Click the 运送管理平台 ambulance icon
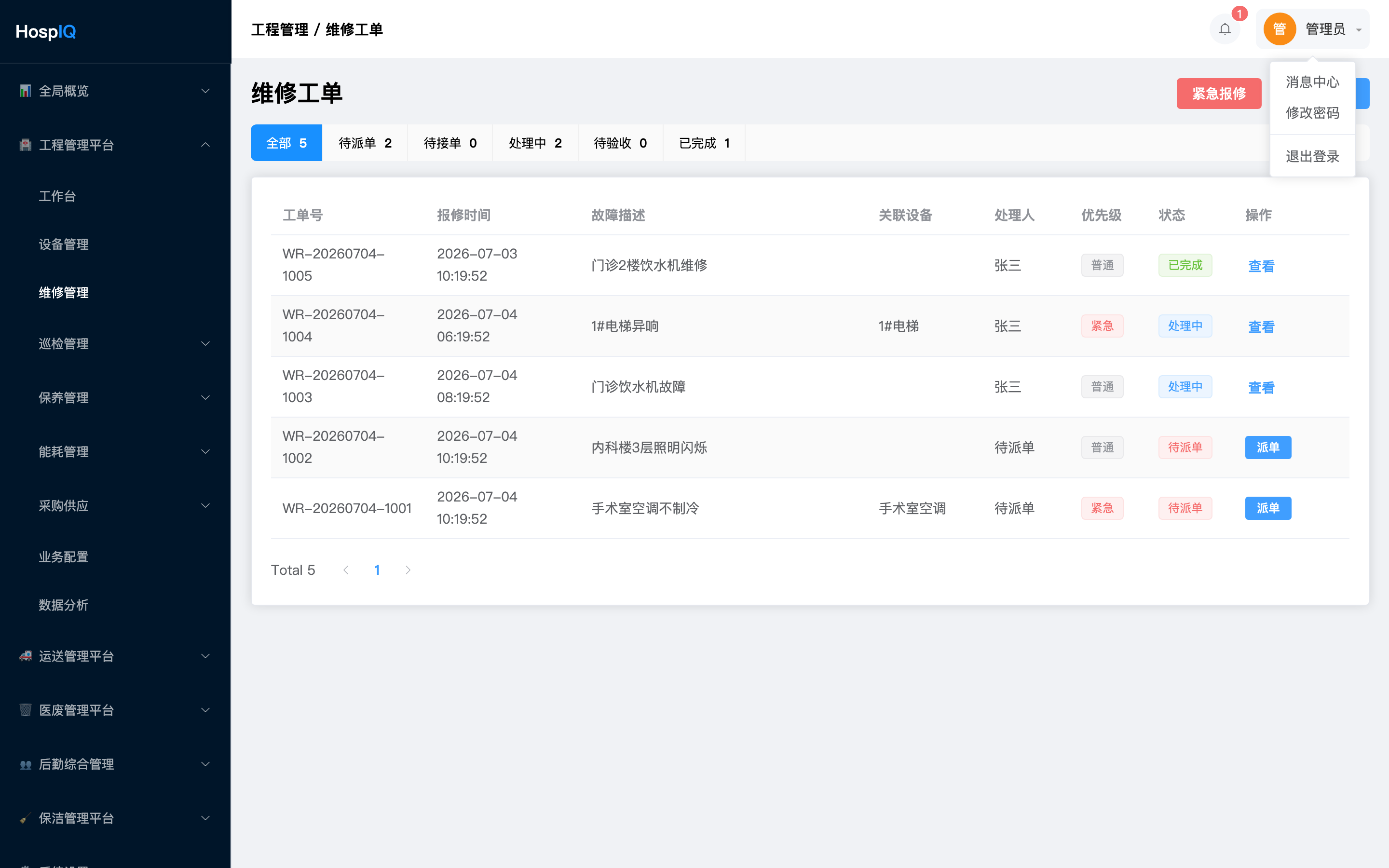Screen dimensions: 1389x868 (x=25, y=656)
